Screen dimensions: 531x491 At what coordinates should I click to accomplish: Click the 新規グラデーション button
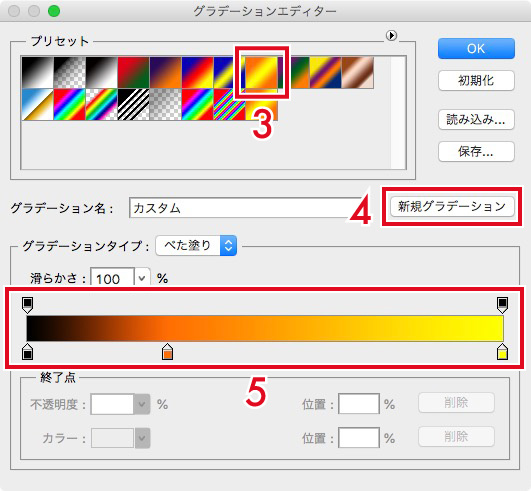click(452, 206)
